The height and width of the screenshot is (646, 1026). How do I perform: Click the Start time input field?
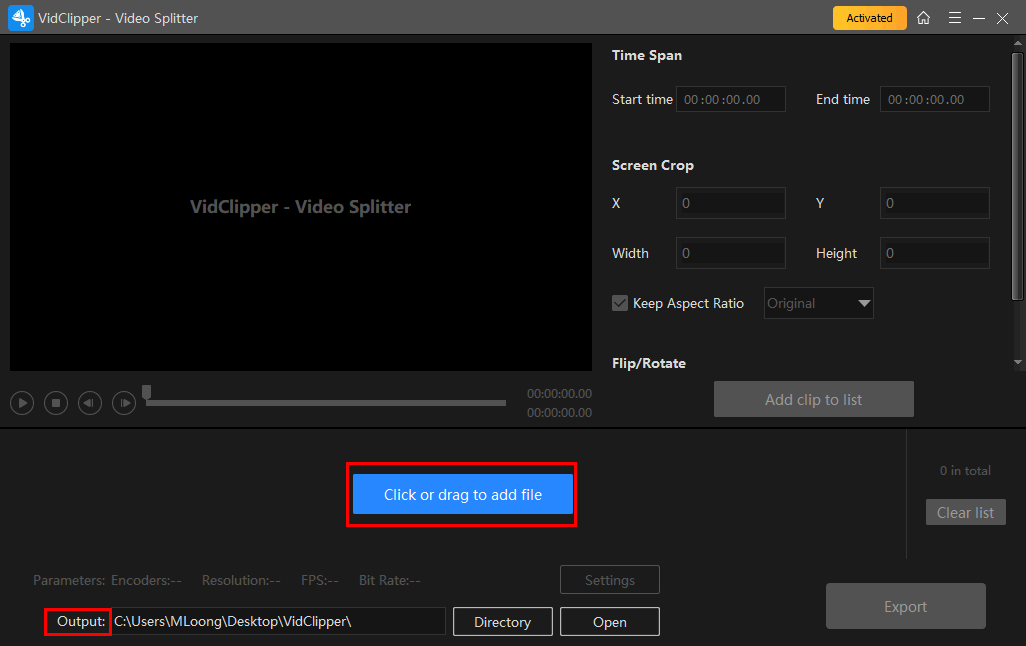[x=731, y=99]
